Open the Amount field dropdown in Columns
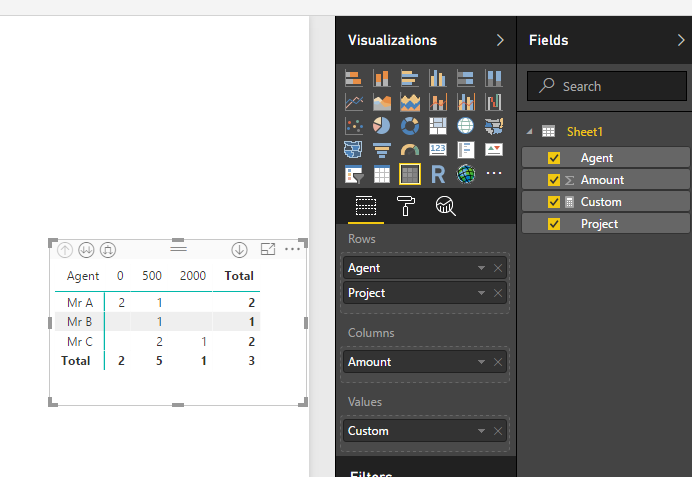The image size is (692, 477). tap(481, 362)
